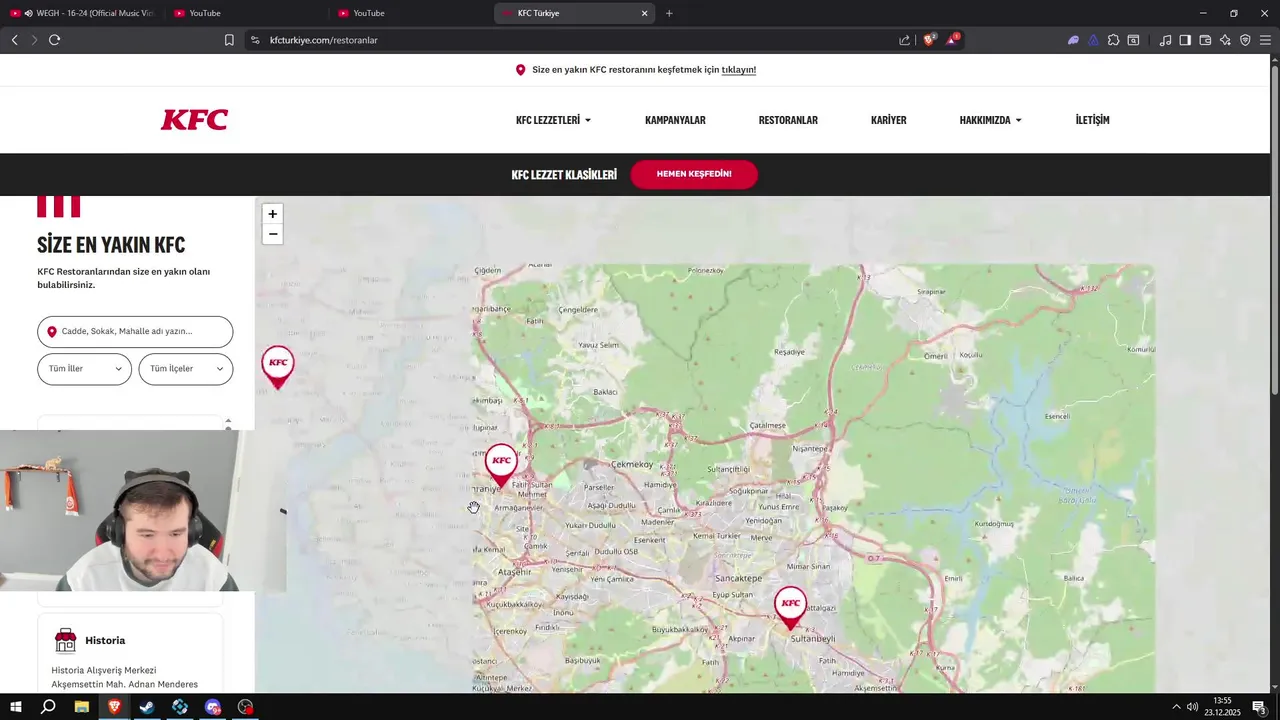Zoom out the map with the minus button
This screenshot has width=1280, height=720.
click(272, 234)
